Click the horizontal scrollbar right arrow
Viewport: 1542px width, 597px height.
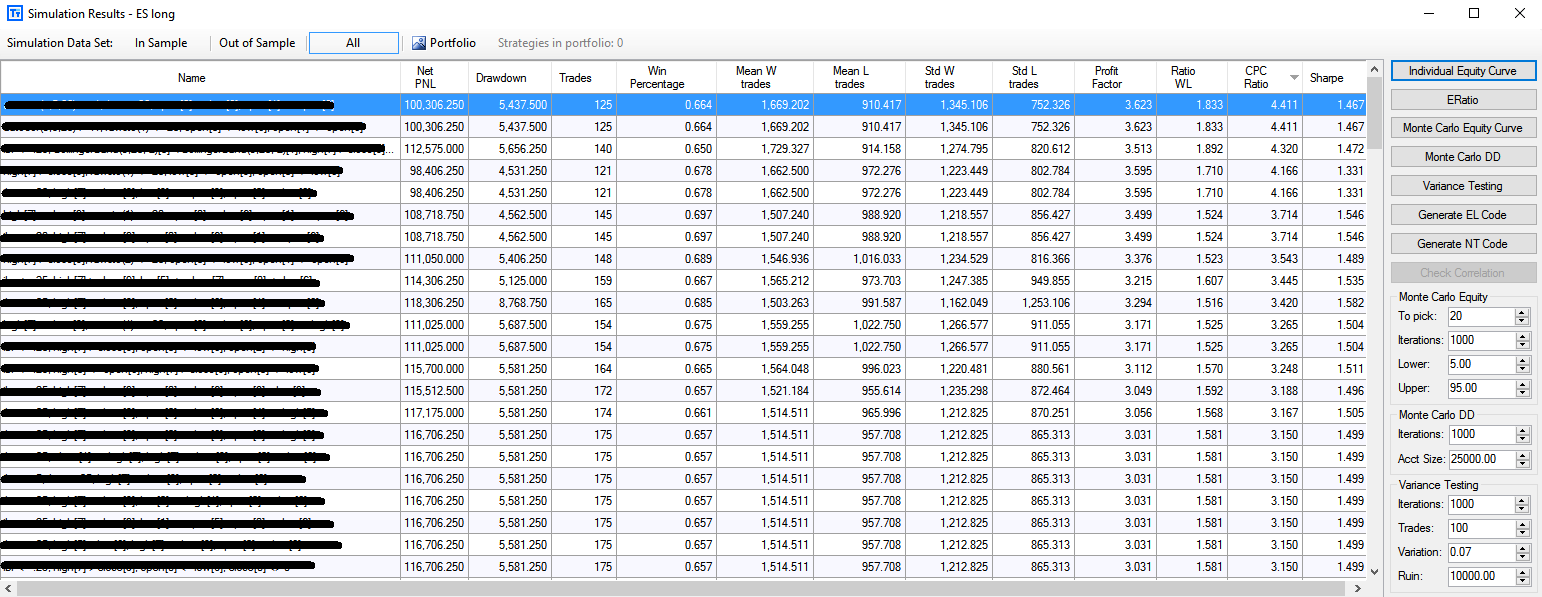pos(1357,588)
